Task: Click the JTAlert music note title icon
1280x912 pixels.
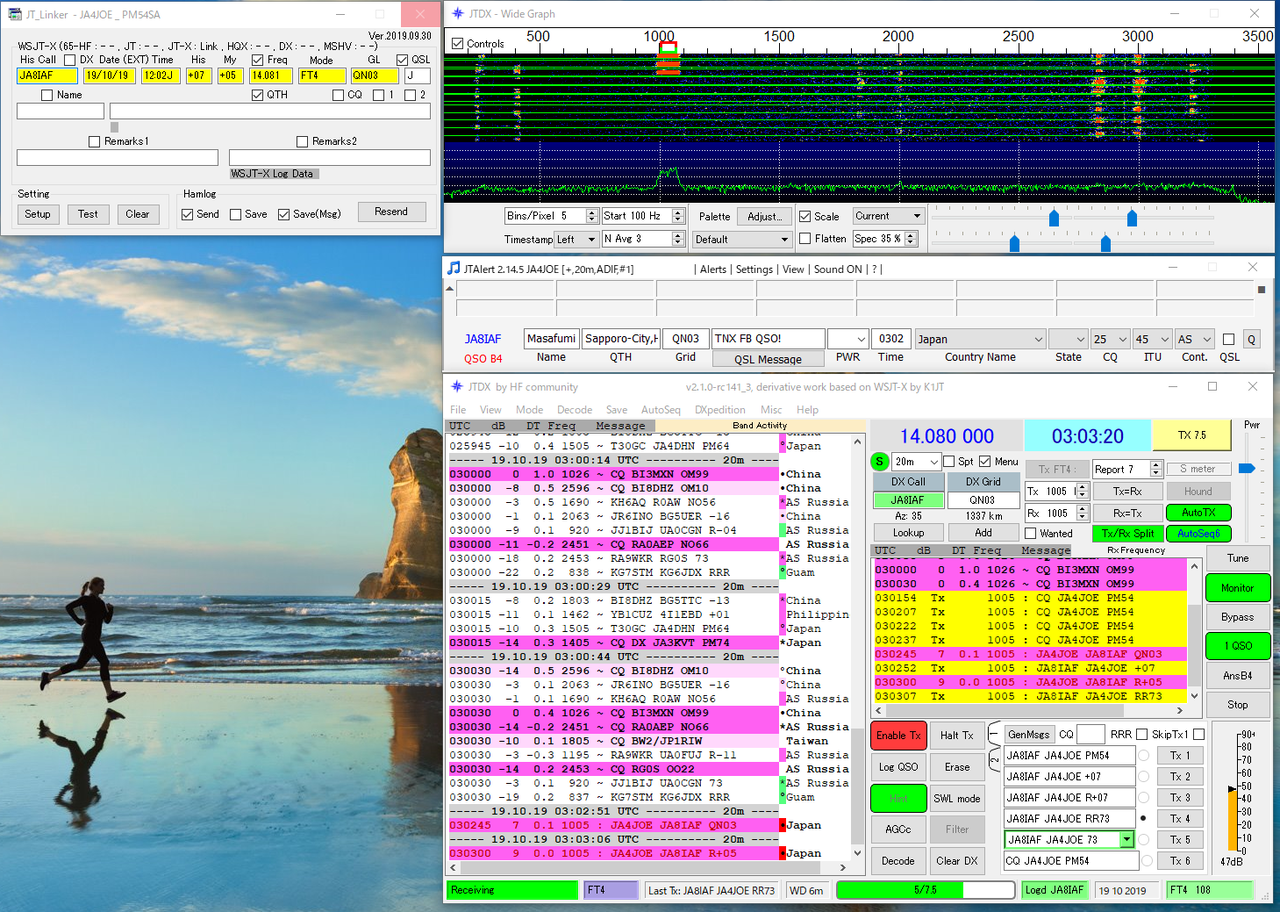Action: pyautogui.click(x=454, y=268)
